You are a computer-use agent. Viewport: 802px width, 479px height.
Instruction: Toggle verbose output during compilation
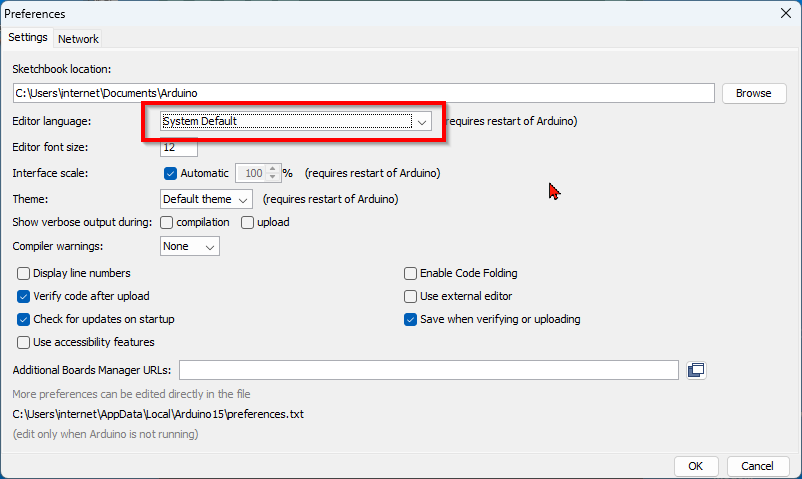click(x=167, y=222)
